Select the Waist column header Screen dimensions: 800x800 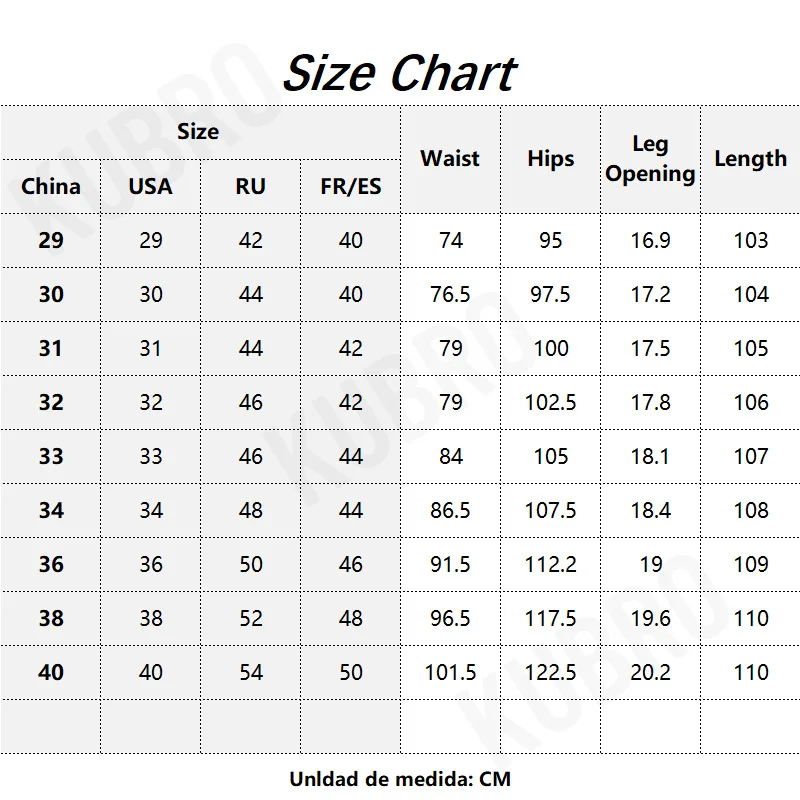click(x=450, y=158)
